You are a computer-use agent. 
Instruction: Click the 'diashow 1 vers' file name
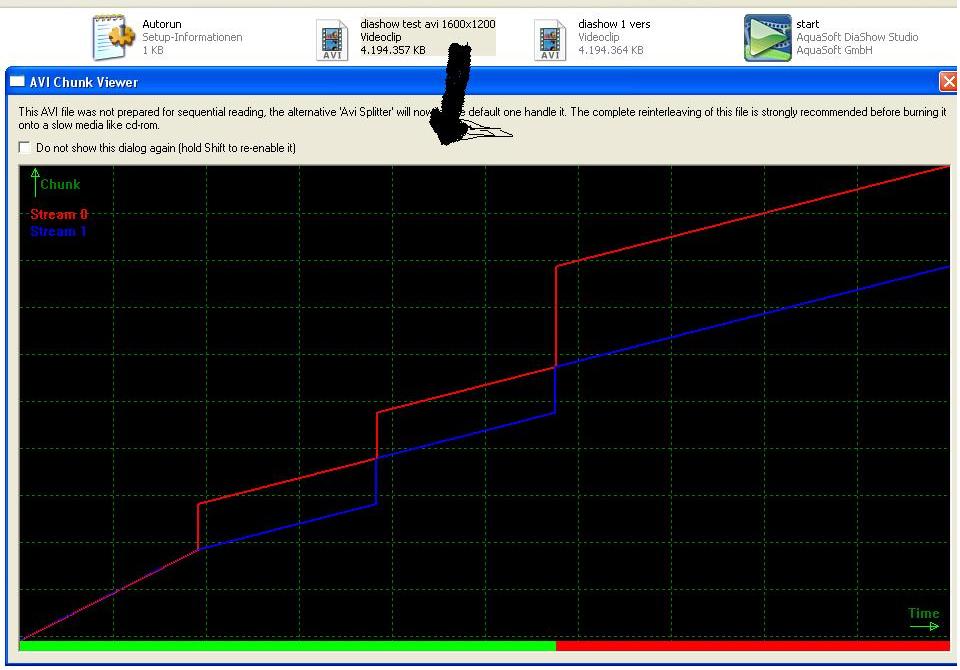tap(614, 24)
